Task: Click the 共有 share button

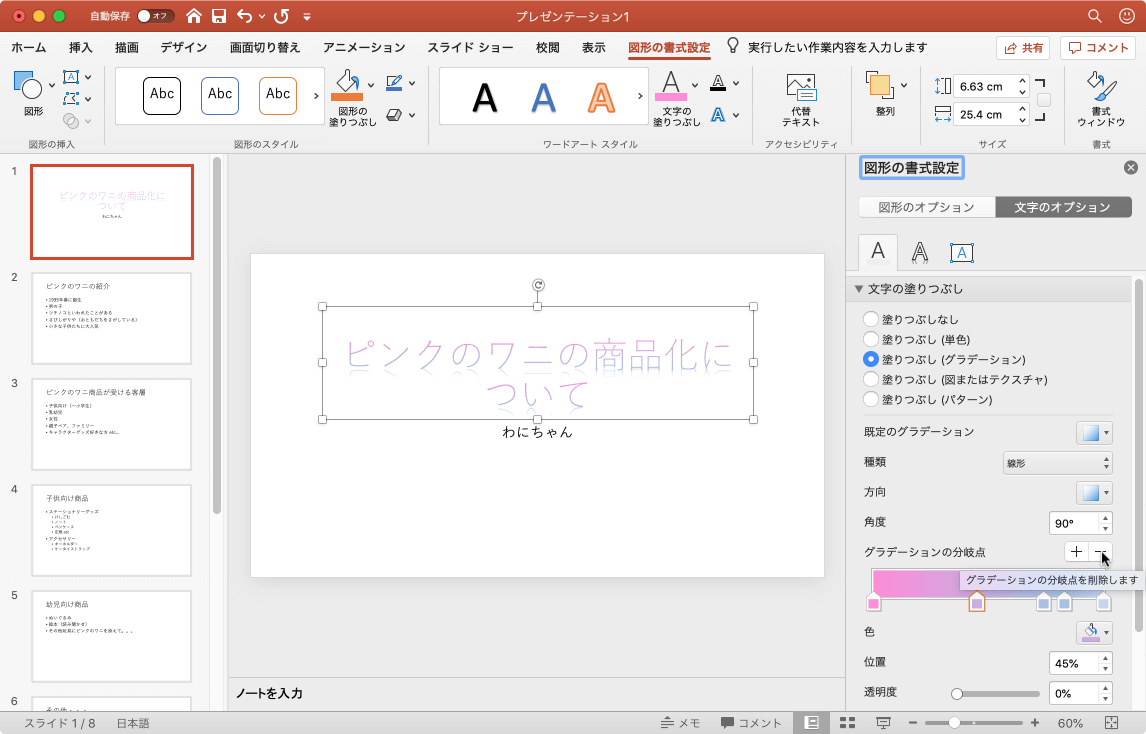Action: pos(1022,48)
